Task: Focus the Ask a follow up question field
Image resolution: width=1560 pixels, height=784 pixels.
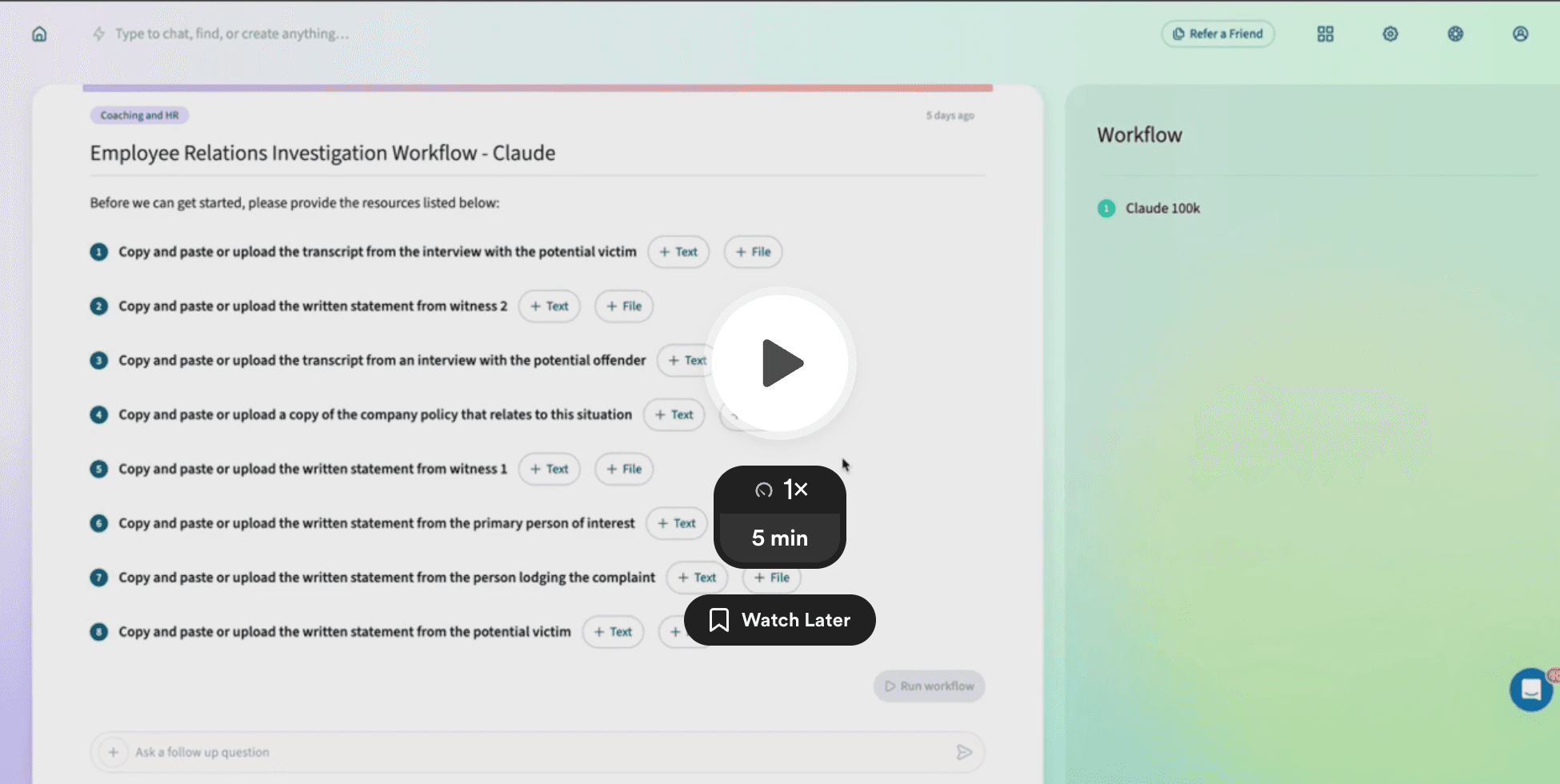Action: [x=537, y=752]
